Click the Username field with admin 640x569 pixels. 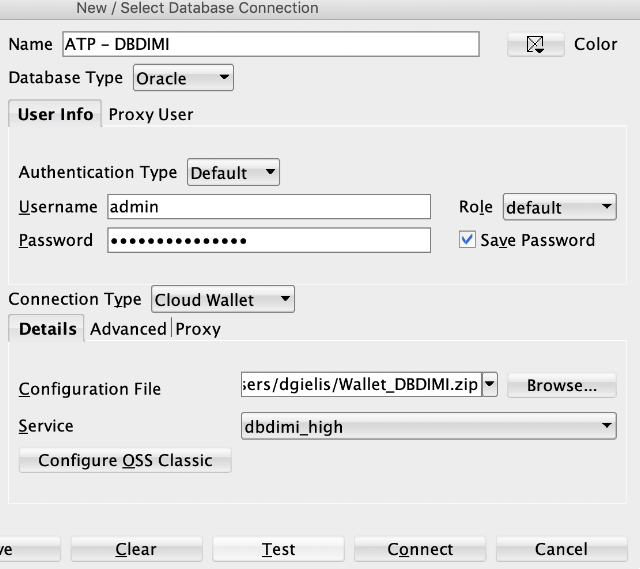(x=269, y=207)
